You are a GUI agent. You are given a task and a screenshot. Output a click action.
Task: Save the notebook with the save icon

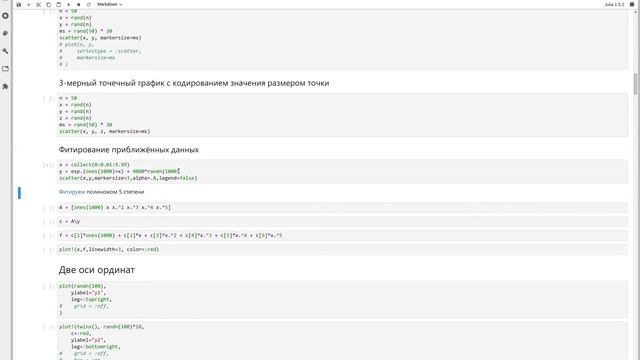(18, 4)
